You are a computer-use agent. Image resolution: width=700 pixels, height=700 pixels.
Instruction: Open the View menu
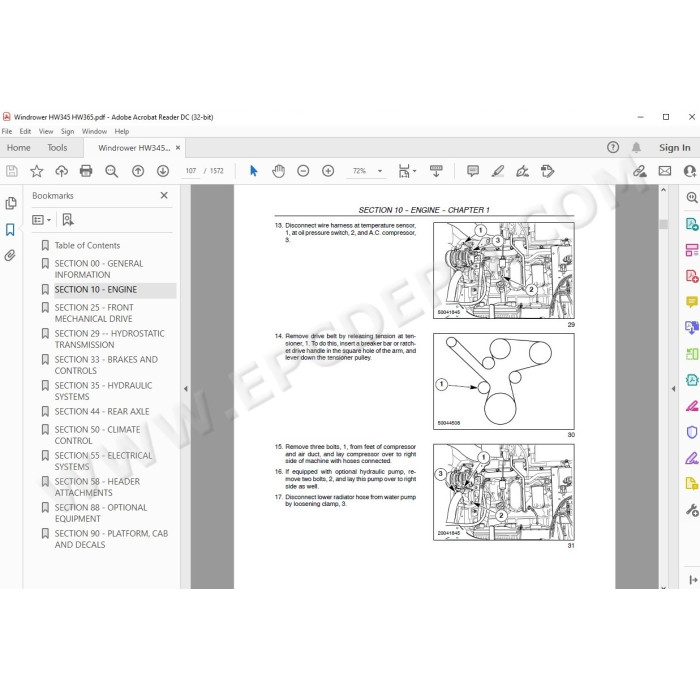click(46, 131)
